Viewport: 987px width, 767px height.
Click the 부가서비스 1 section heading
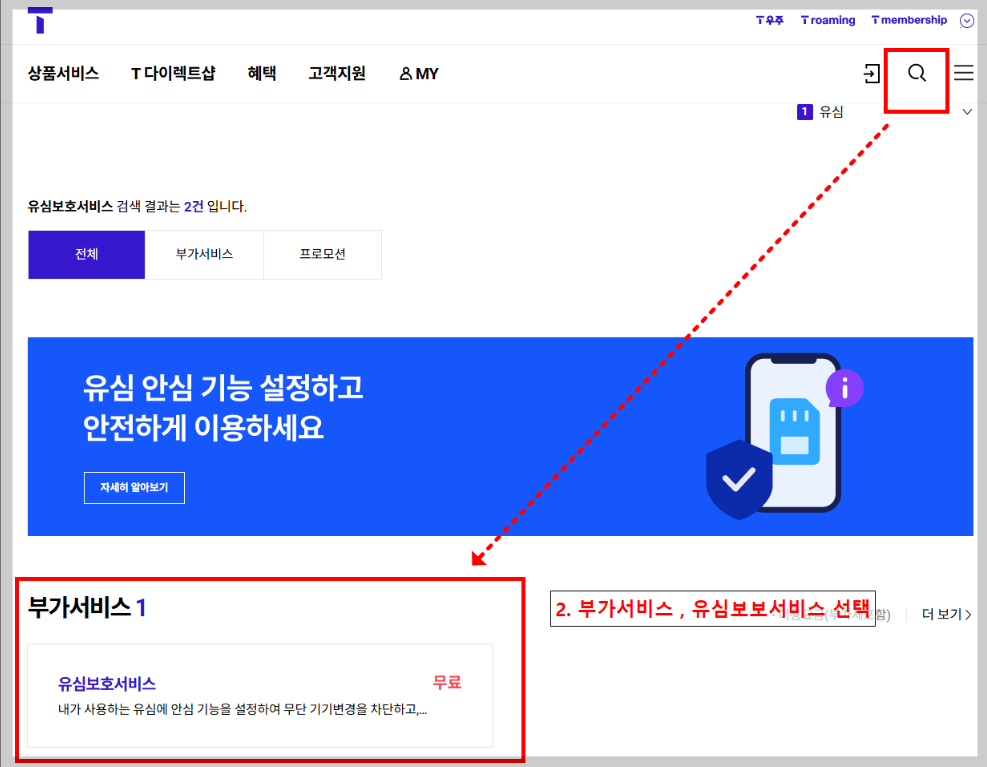tap(87, 607)
